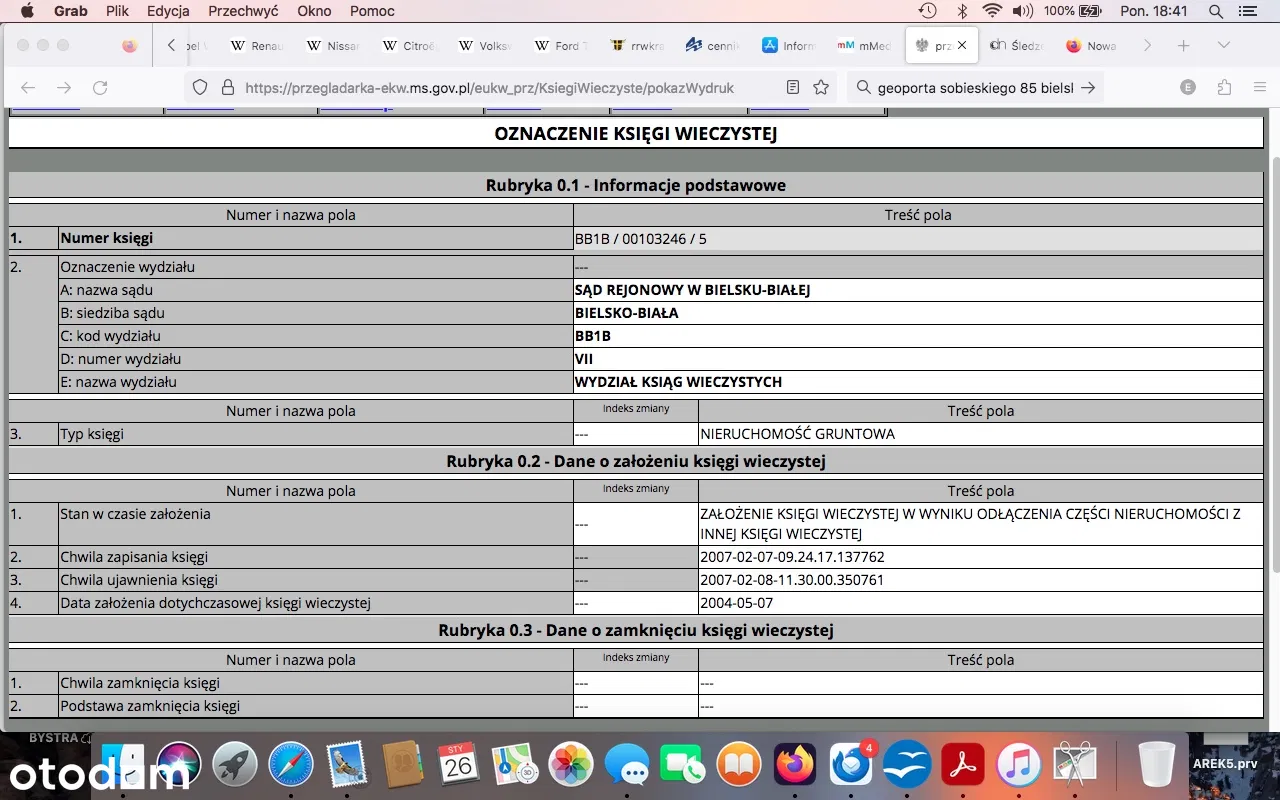Launch Safari from the dock
1280x800 pixels.
click(x=290, y=766)
